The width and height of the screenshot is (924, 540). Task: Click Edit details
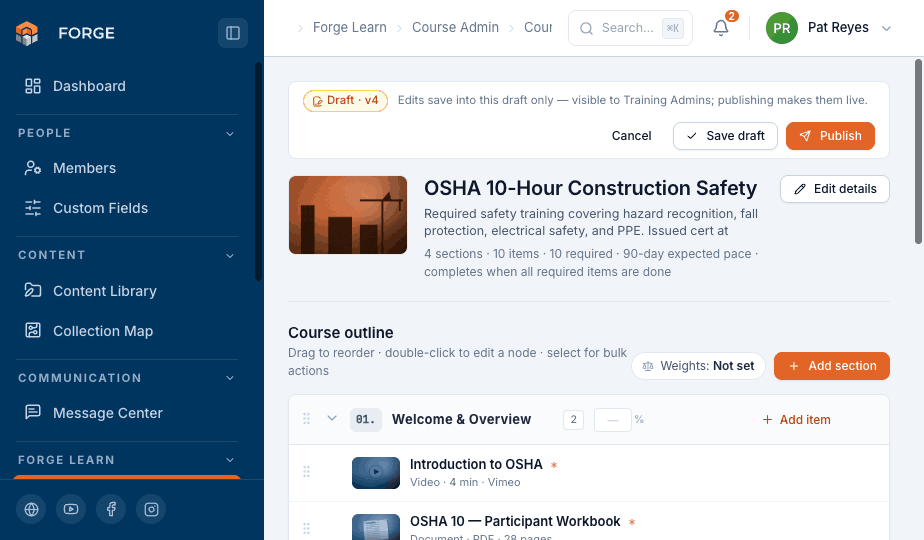[x=834, y=189]
